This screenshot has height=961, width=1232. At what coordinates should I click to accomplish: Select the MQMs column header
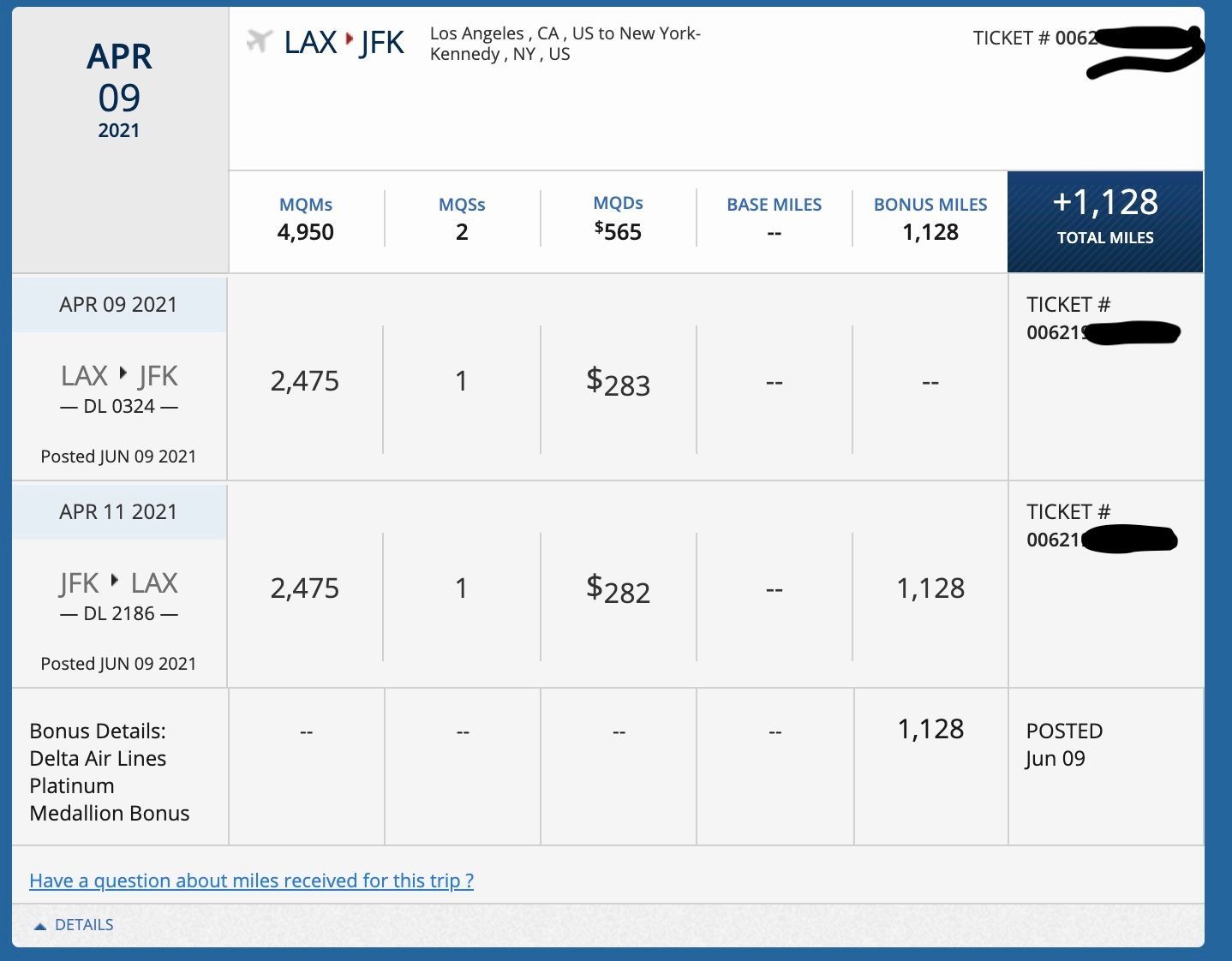click(305, 205)
